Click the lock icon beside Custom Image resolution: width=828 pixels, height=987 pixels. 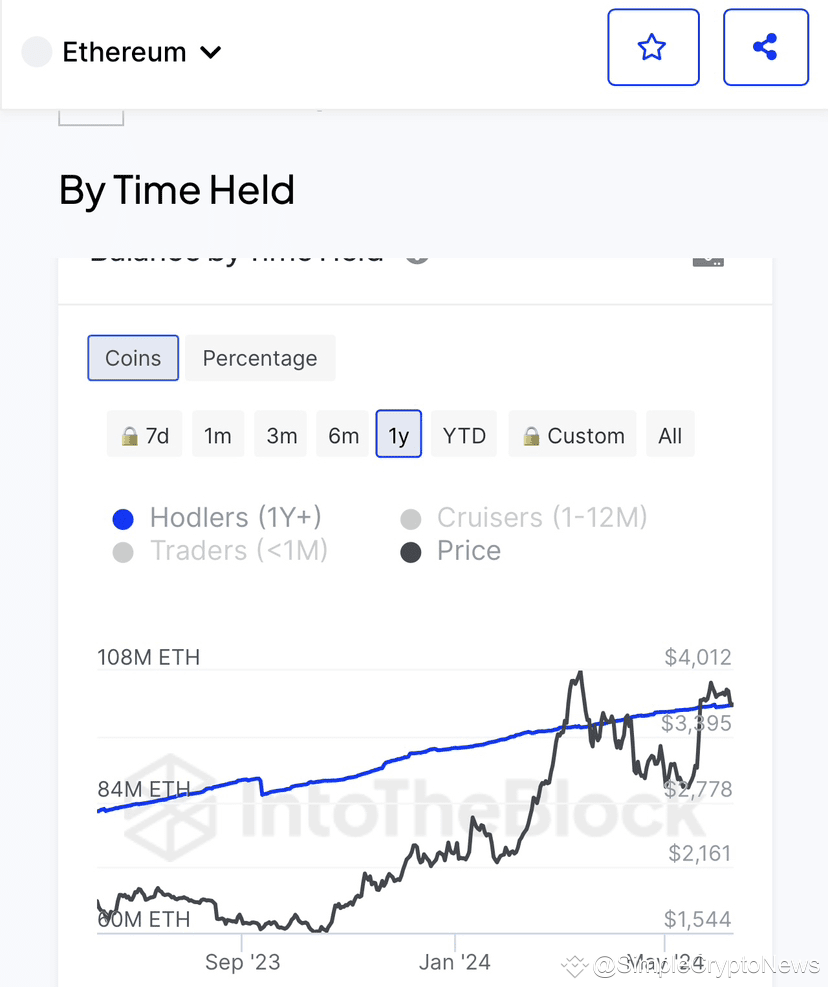tap(531, 437)
